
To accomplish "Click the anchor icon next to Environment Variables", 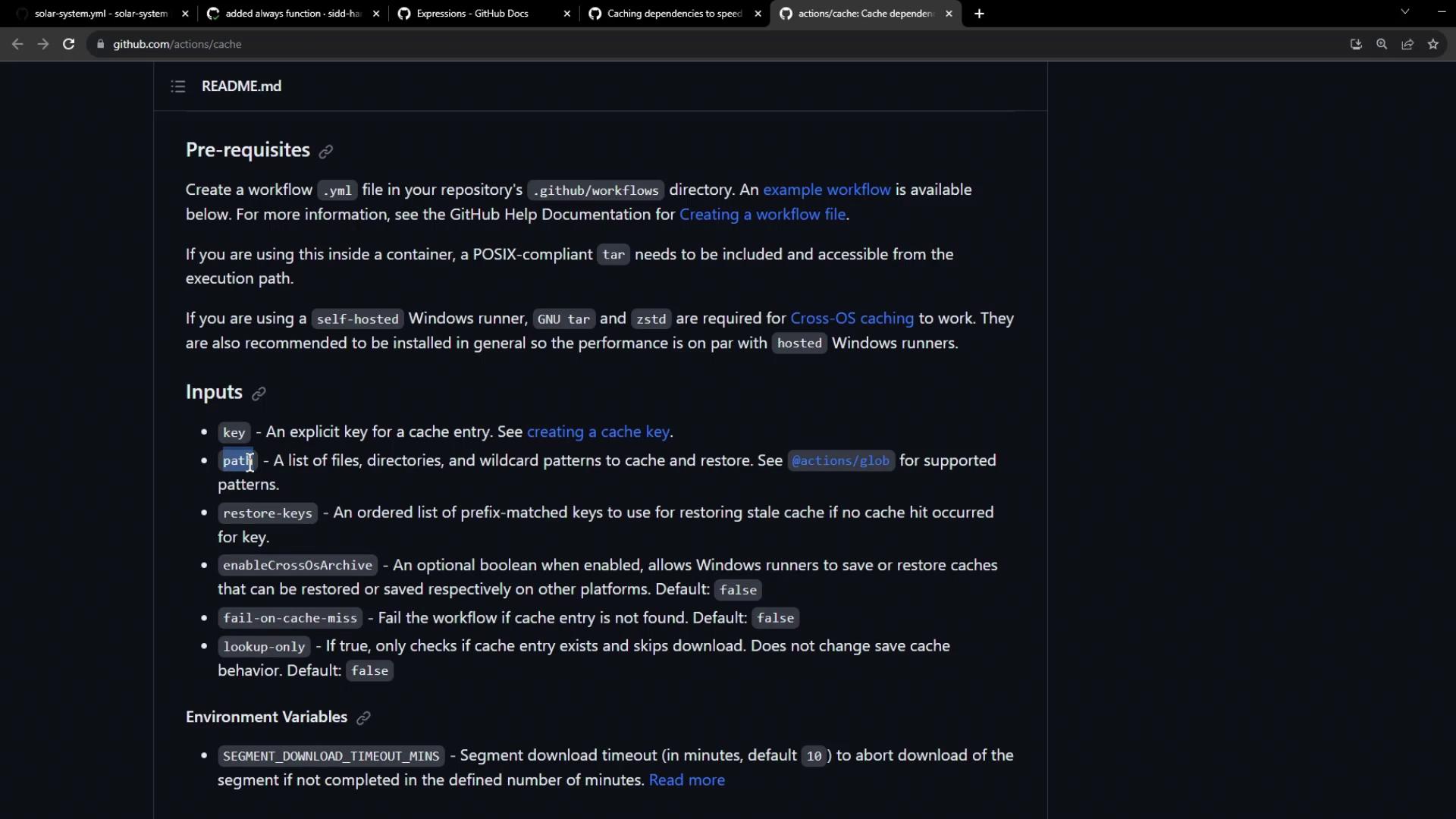I will click(x=363, y=718).
